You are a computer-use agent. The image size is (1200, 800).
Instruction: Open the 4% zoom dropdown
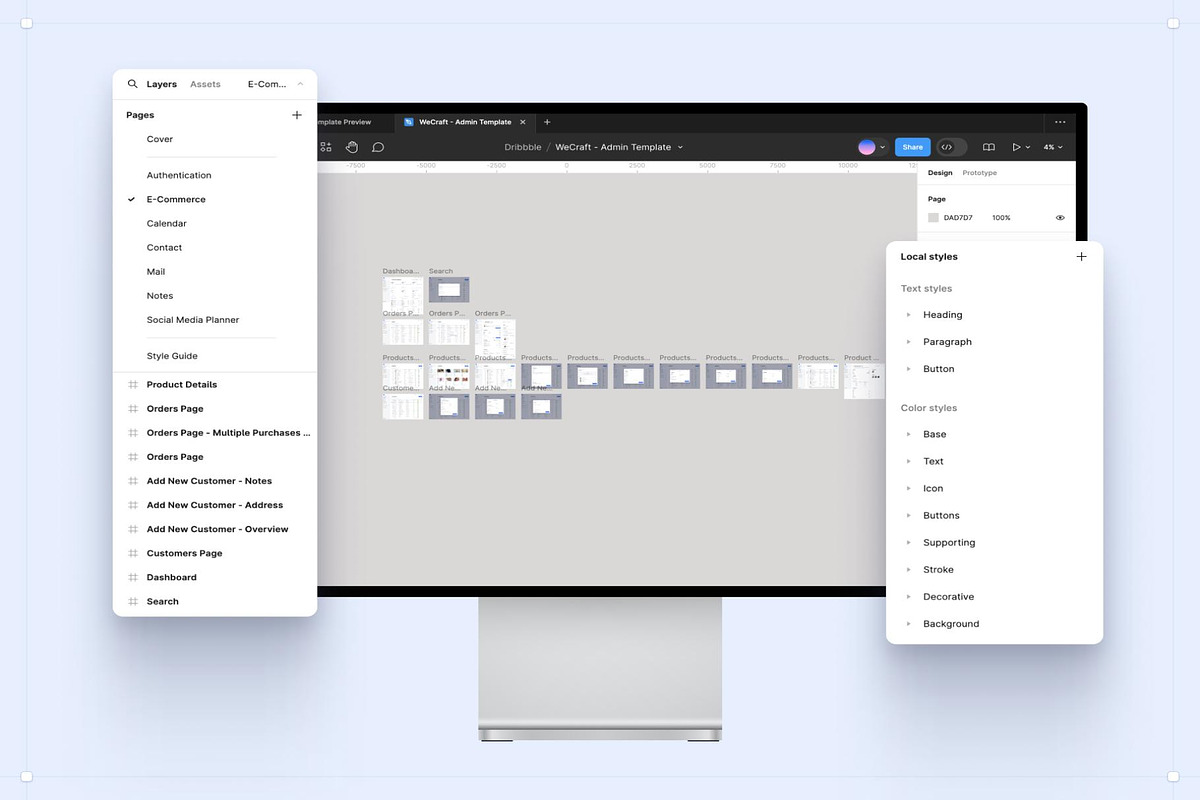[1053, 147]
